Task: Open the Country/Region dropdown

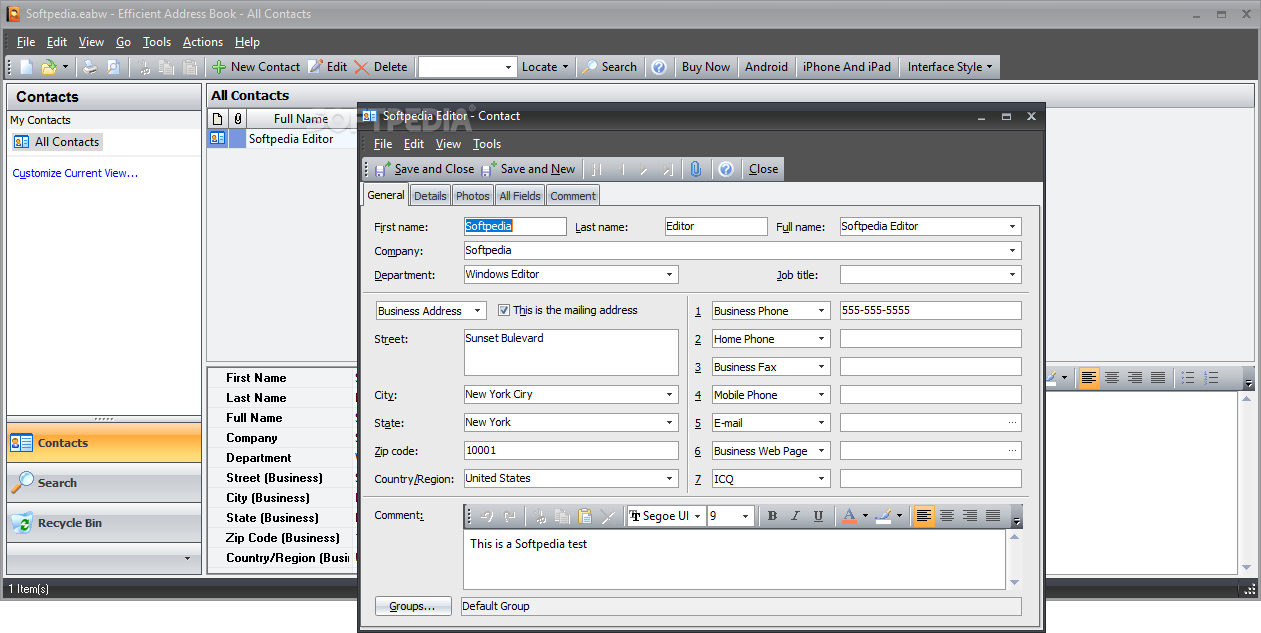Action: [670, 479]
